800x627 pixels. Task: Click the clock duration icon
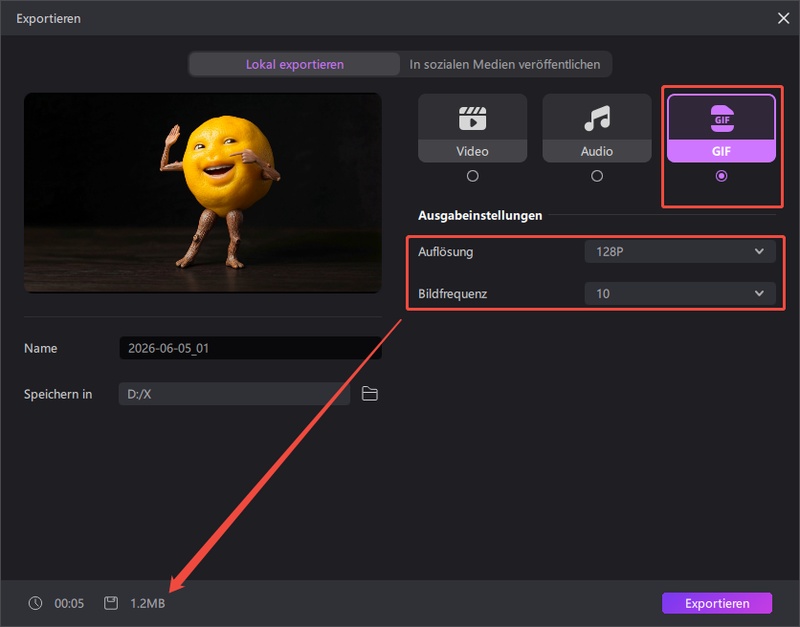pos(35,603)
